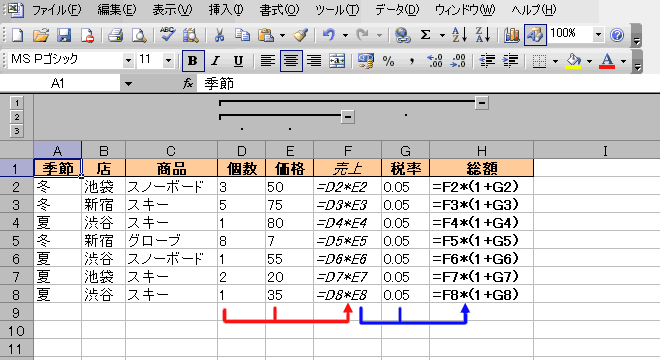Viewport: 660px width, 360px height.
Task: Open the AutoSum functions dropdown arrow
Action: pos(442,35)
